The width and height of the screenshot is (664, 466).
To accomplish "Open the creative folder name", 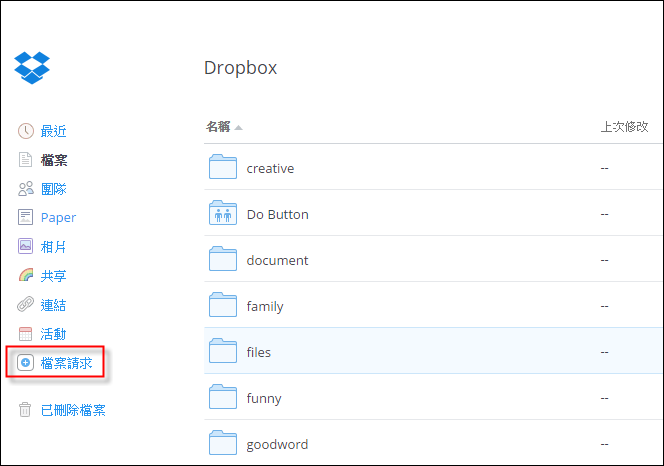I will (x=270, y=169).
